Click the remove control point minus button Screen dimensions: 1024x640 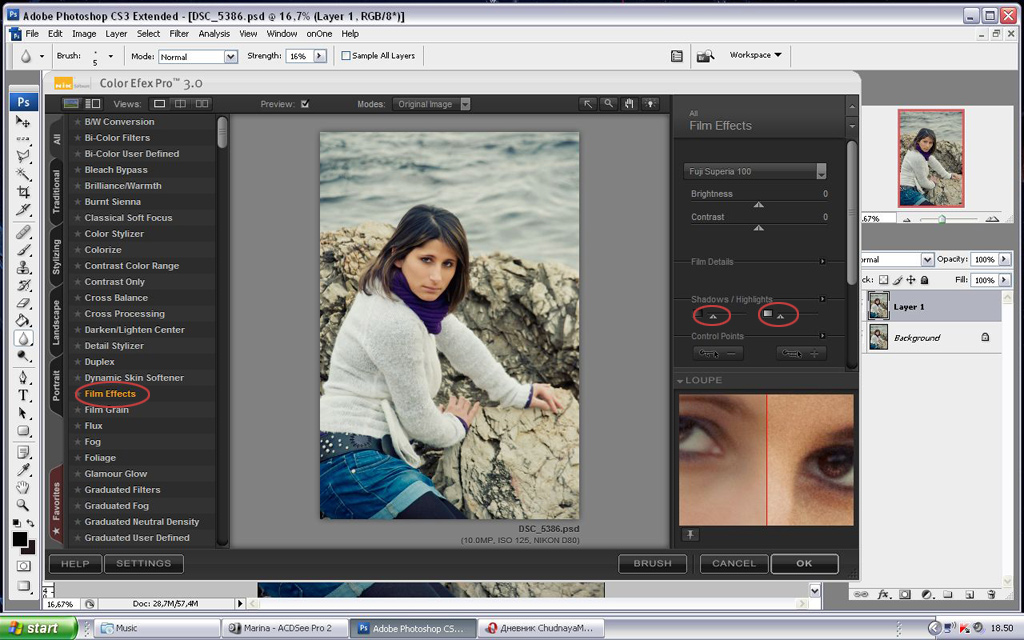[x=718, y=353]
